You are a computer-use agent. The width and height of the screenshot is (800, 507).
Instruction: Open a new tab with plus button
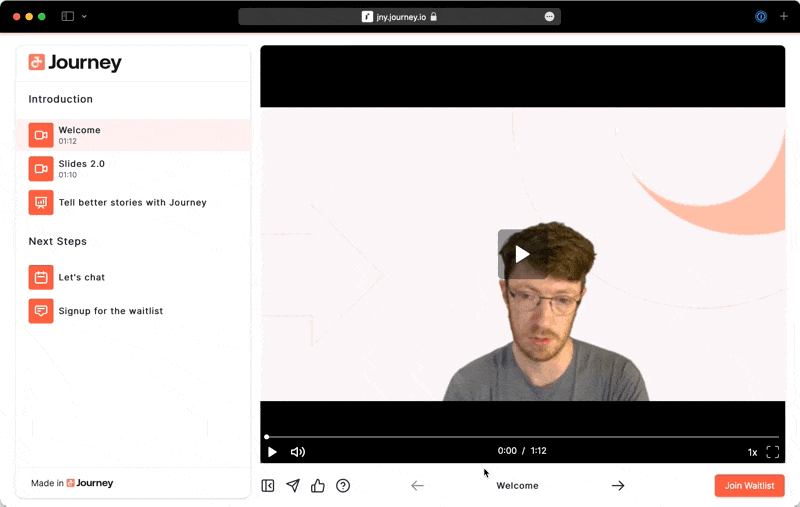click(784, 16)
